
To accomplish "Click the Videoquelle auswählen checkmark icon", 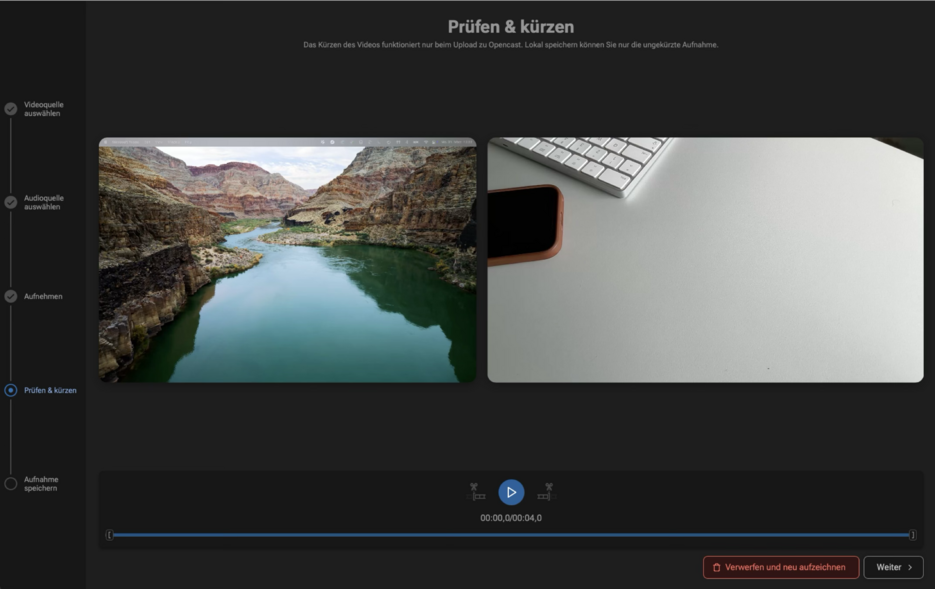I will click(11, 109).
